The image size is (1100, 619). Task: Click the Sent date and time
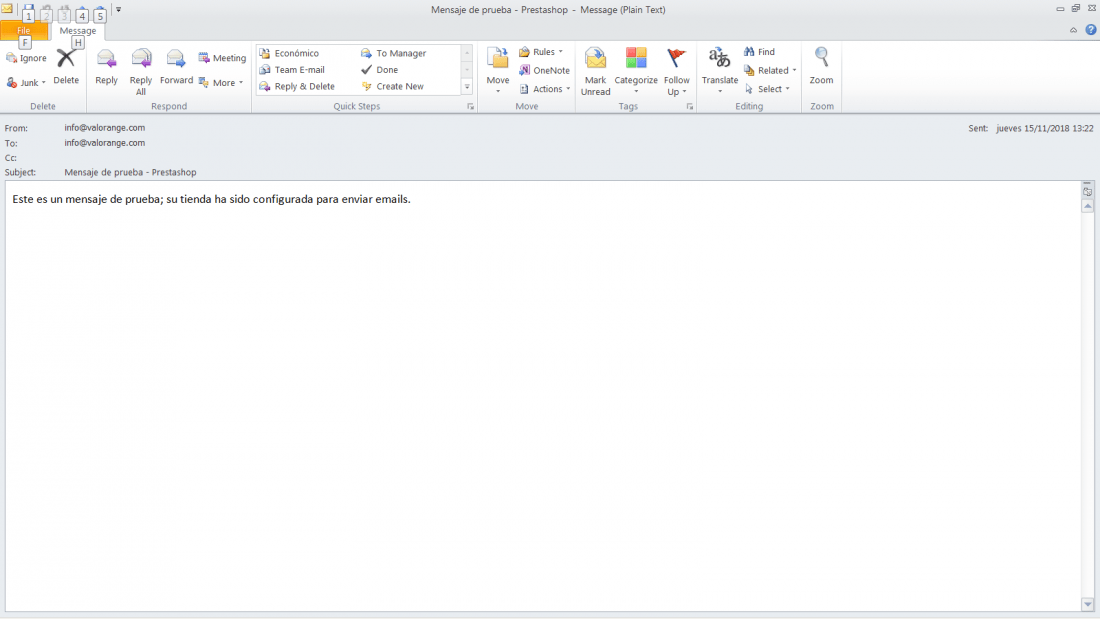[1045, 128]
